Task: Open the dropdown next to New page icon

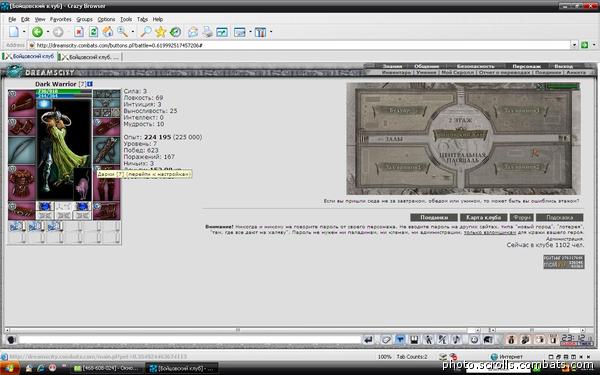Action: [x=24, y=32]
